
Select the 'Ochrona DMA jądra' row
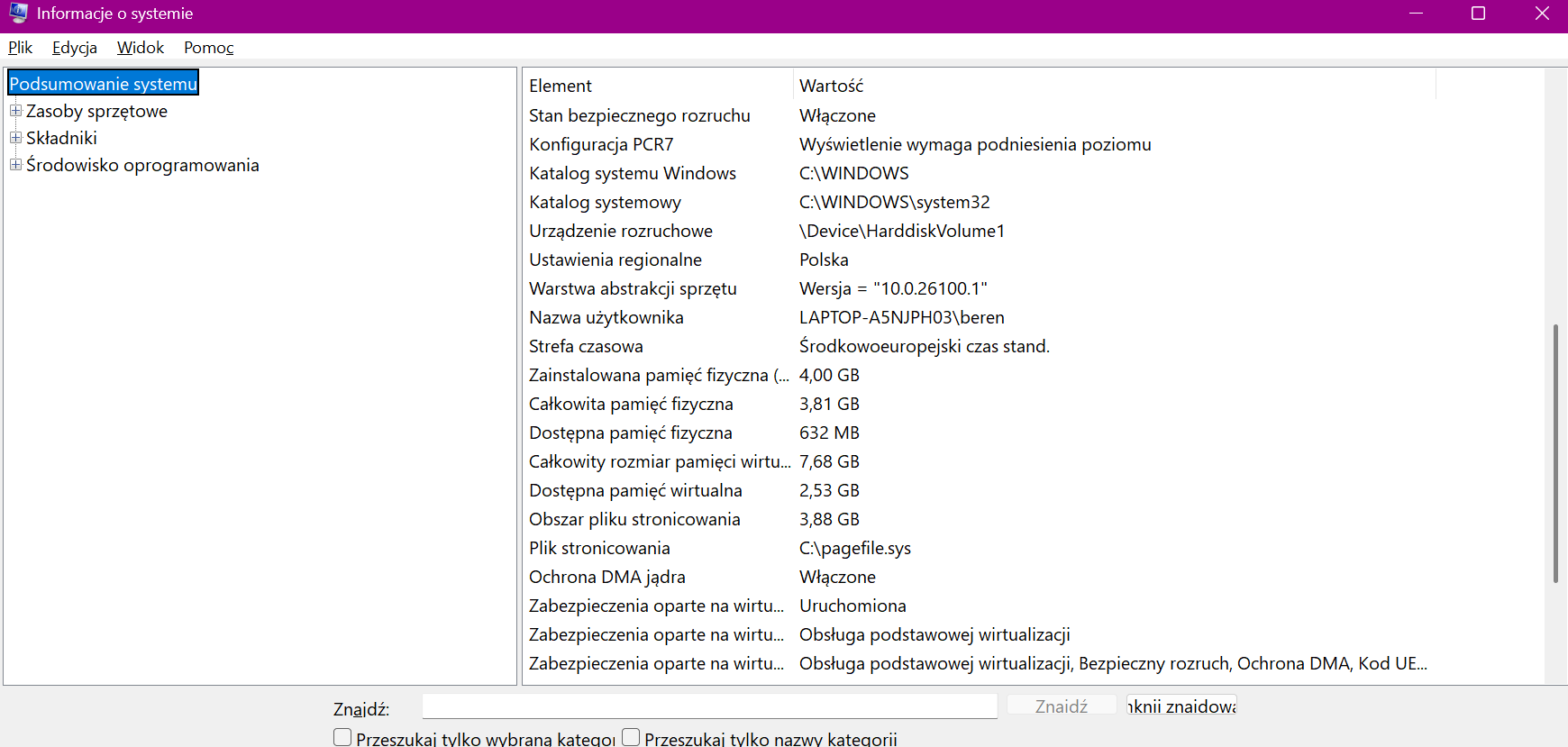click(x=980, y=577)
